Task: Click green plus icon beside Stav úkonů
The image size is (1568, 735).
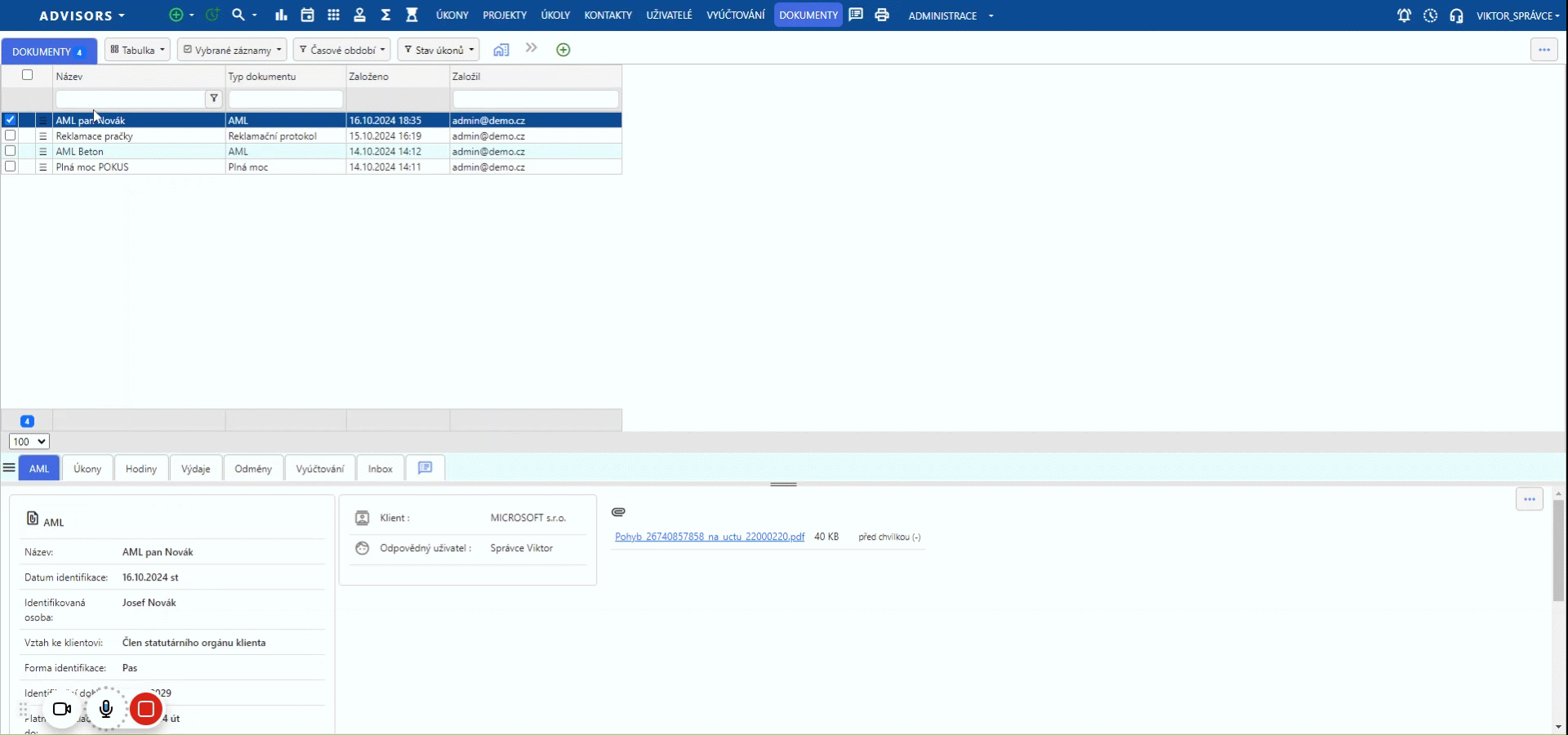Action: click(x=563, y=50)
